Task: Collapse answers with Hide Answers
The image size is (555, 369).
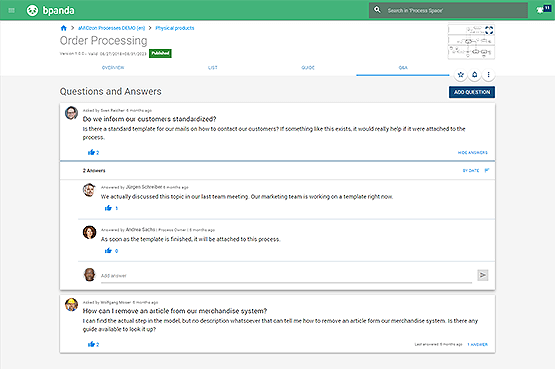Action: [x=473, y=152]
